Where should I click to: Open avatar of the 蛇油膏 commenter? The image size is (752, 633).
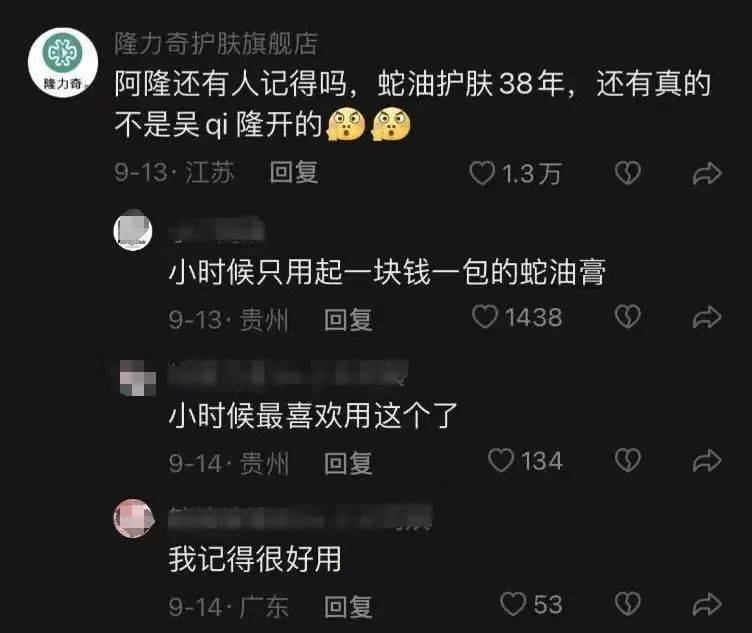(133, 230)
